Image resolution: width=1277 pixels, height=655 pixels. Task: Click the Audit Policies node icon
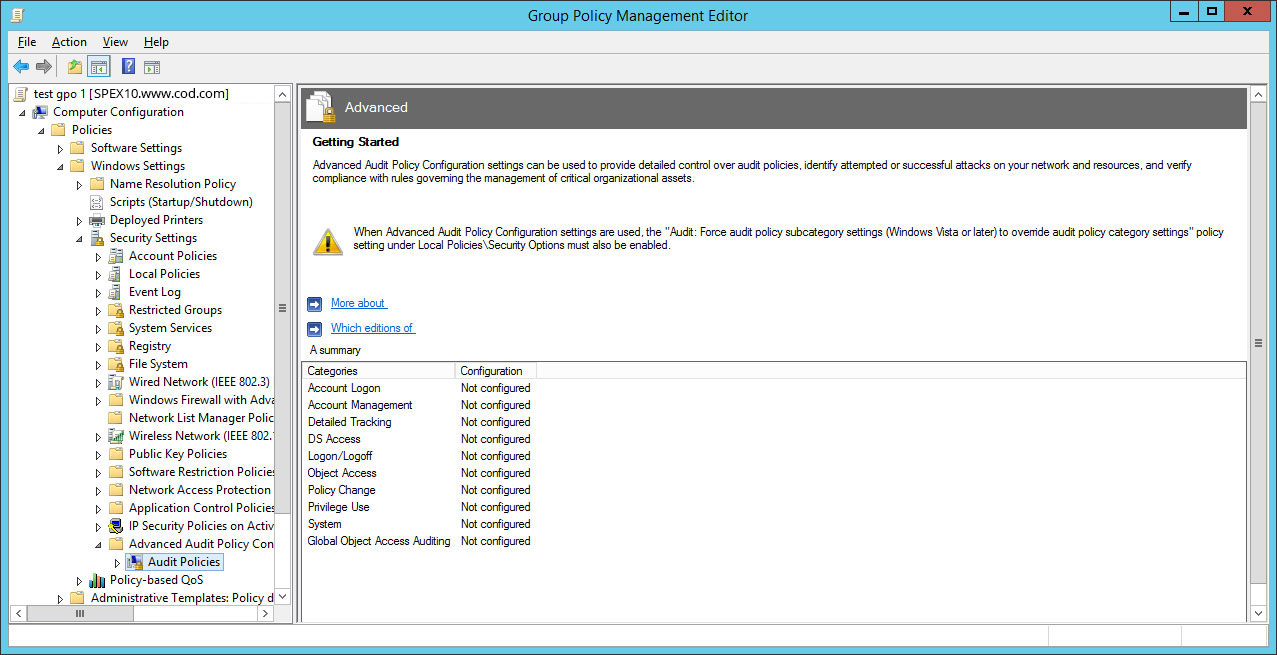135,562
